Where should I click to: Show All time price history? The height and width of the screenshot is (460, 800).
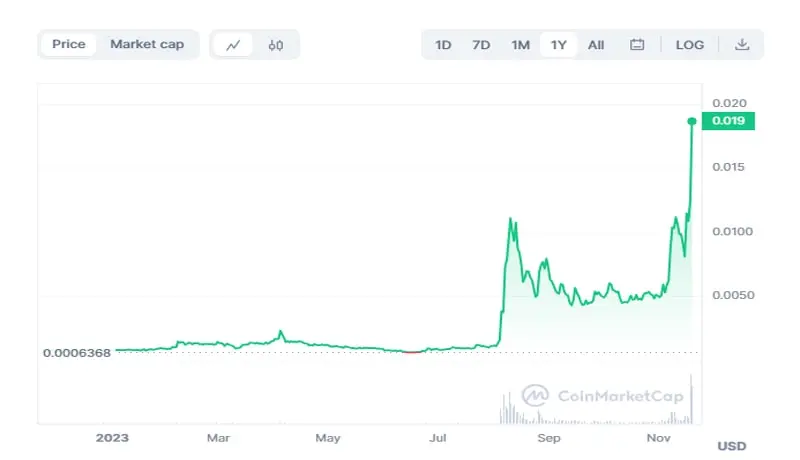pyautogui.click(x=596, y=45)
